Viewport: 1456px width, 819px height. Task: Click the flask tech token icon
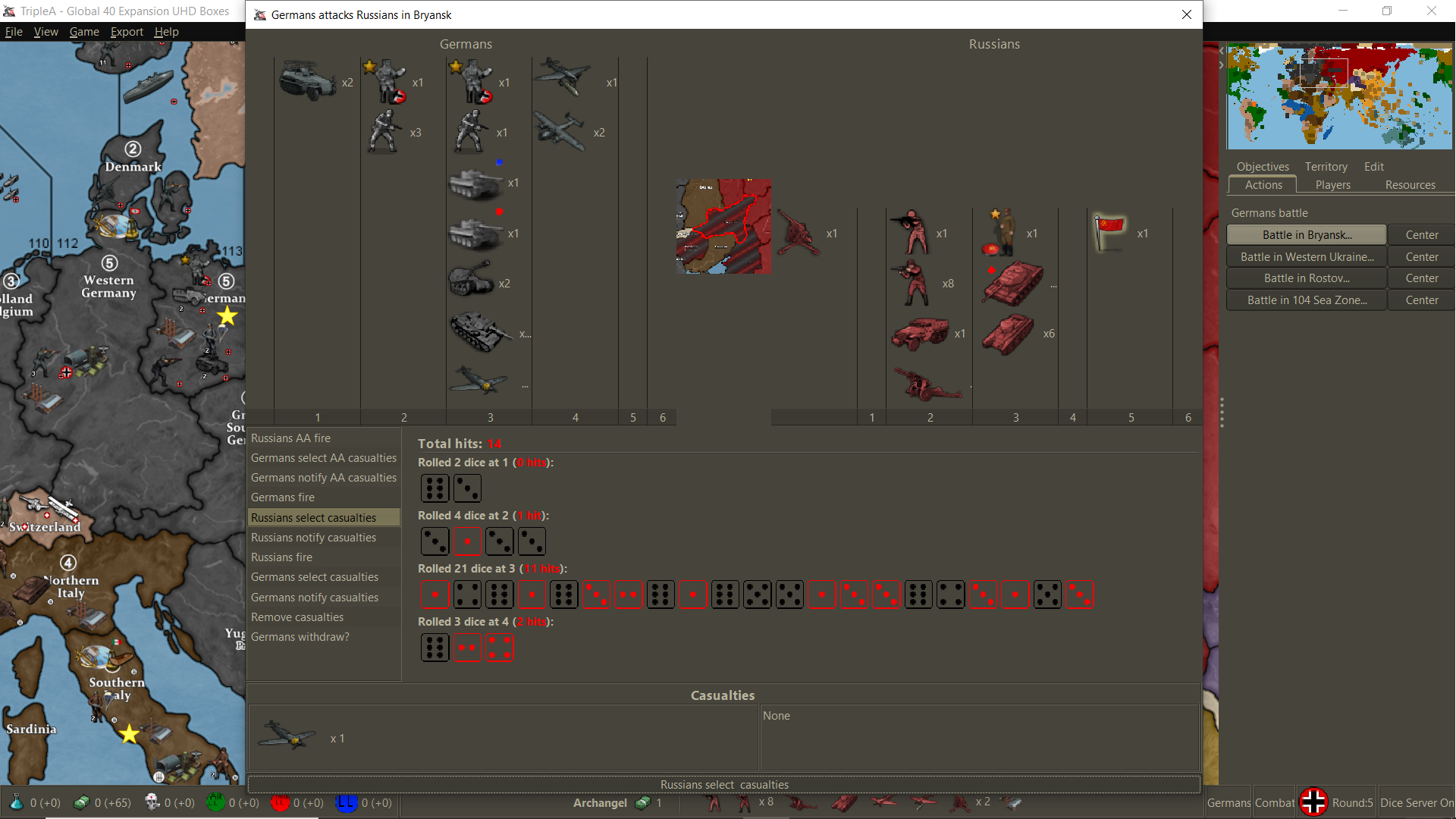16,802
